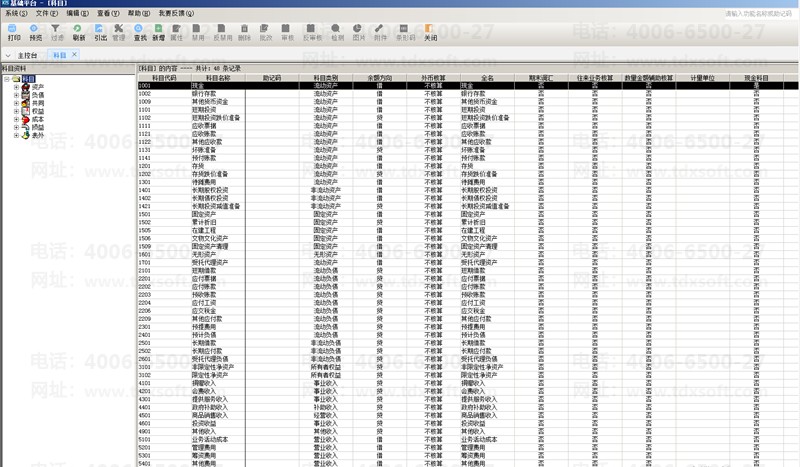Collapse the root 科目 tree node
Viewport: 800px width, 467px height.
[x=6, y=78]
